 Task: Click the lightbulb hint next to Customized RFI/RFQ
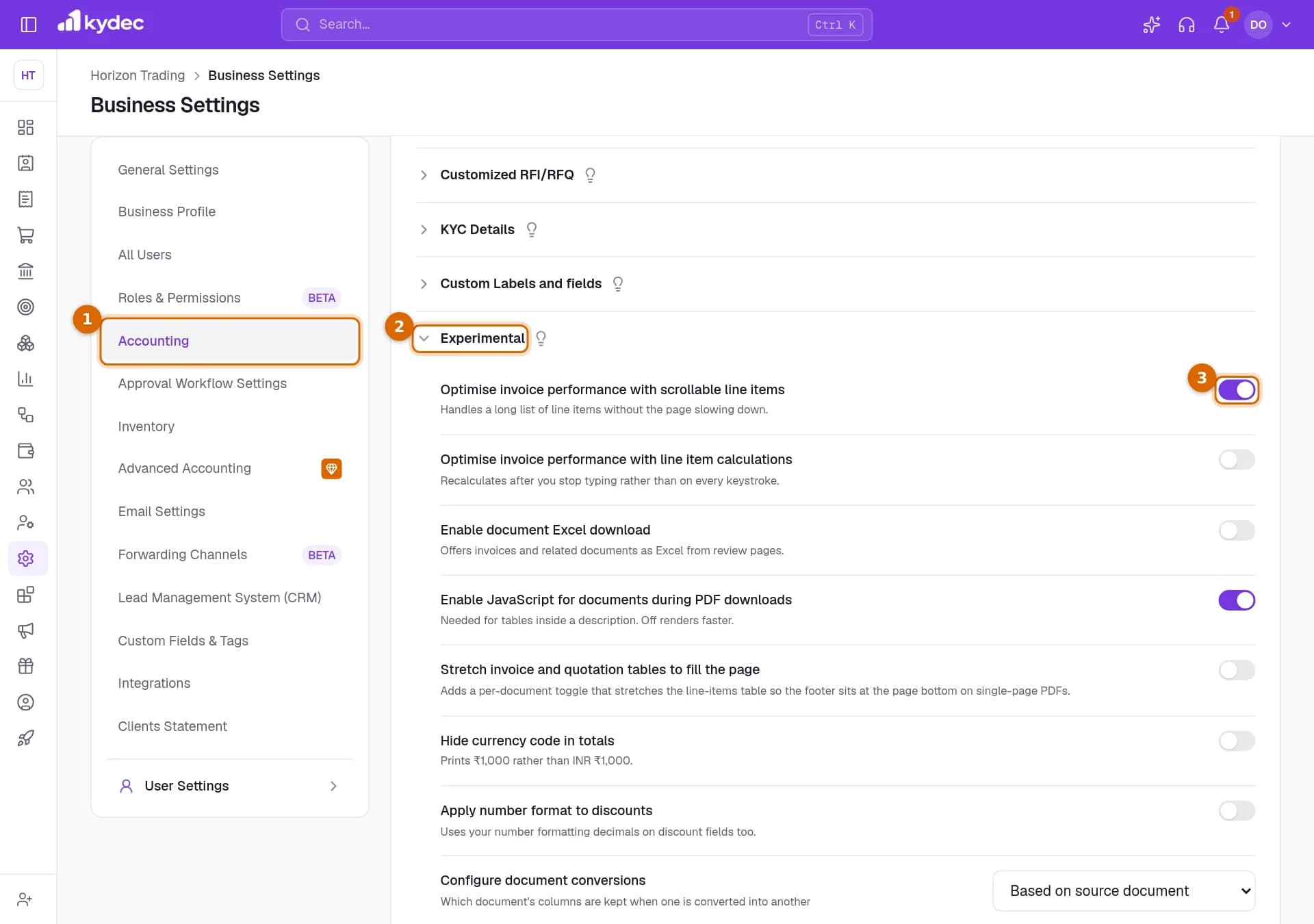pos(590,175)
